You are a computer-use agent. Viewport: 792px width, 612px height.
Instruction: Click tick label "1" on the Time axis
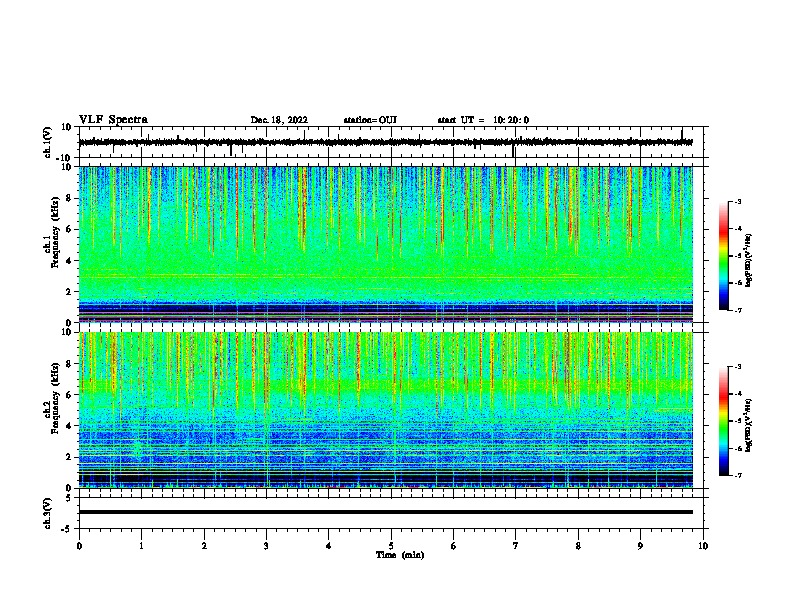[141, 546]
